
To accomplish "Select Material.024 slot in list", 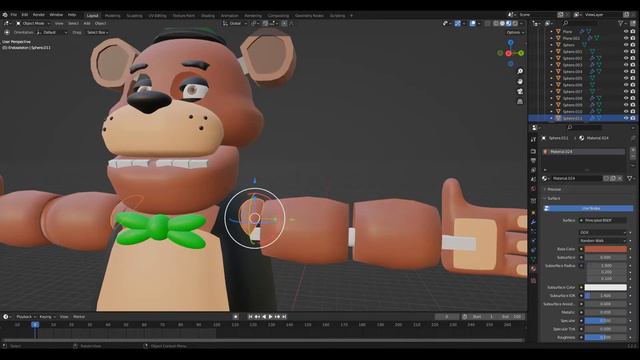I will coord(583,152).
